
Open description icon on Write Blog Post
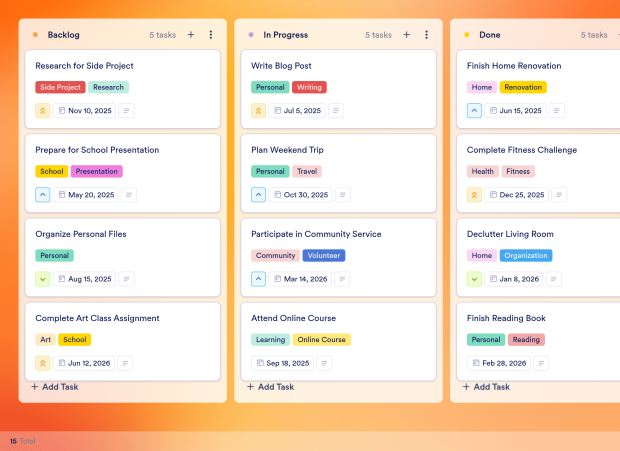tap(336, 111)
